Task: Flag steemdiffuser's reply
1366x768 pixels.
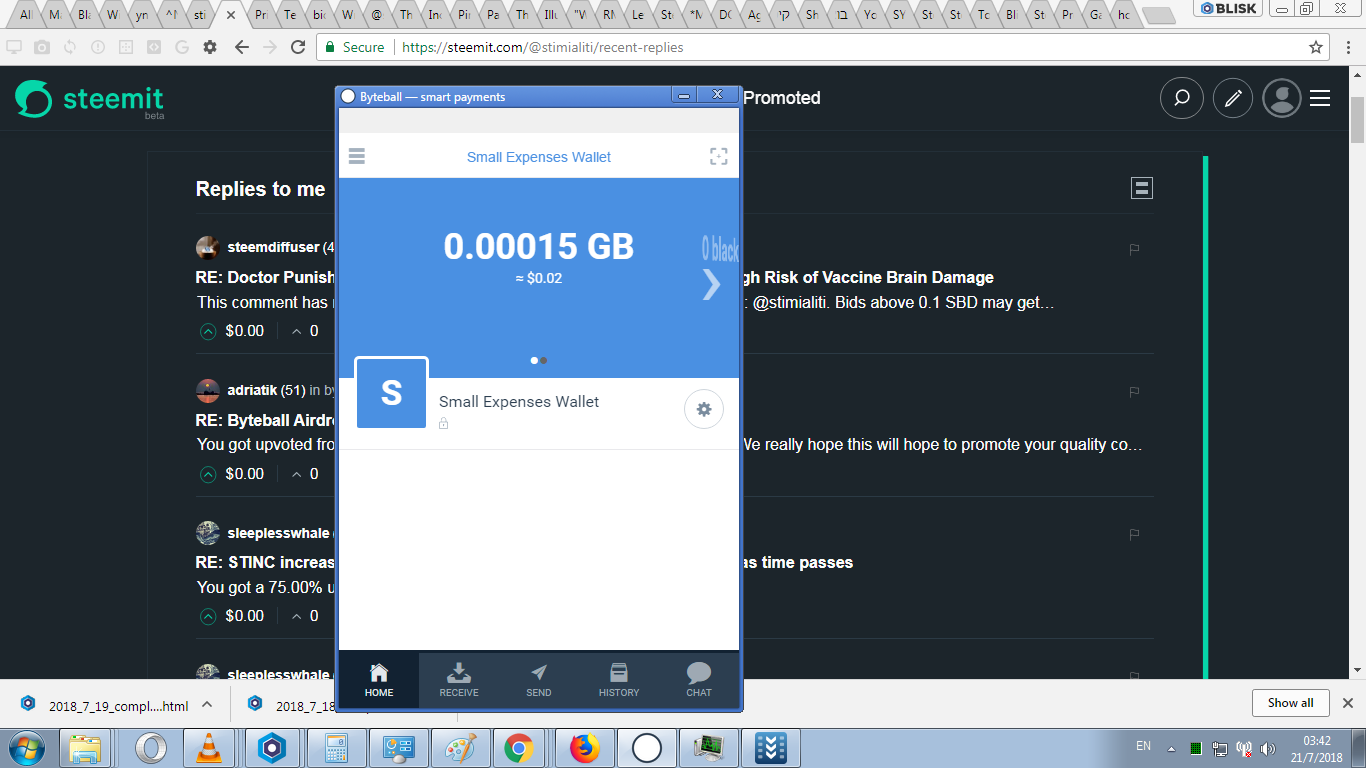Action: coord(1134,249)
